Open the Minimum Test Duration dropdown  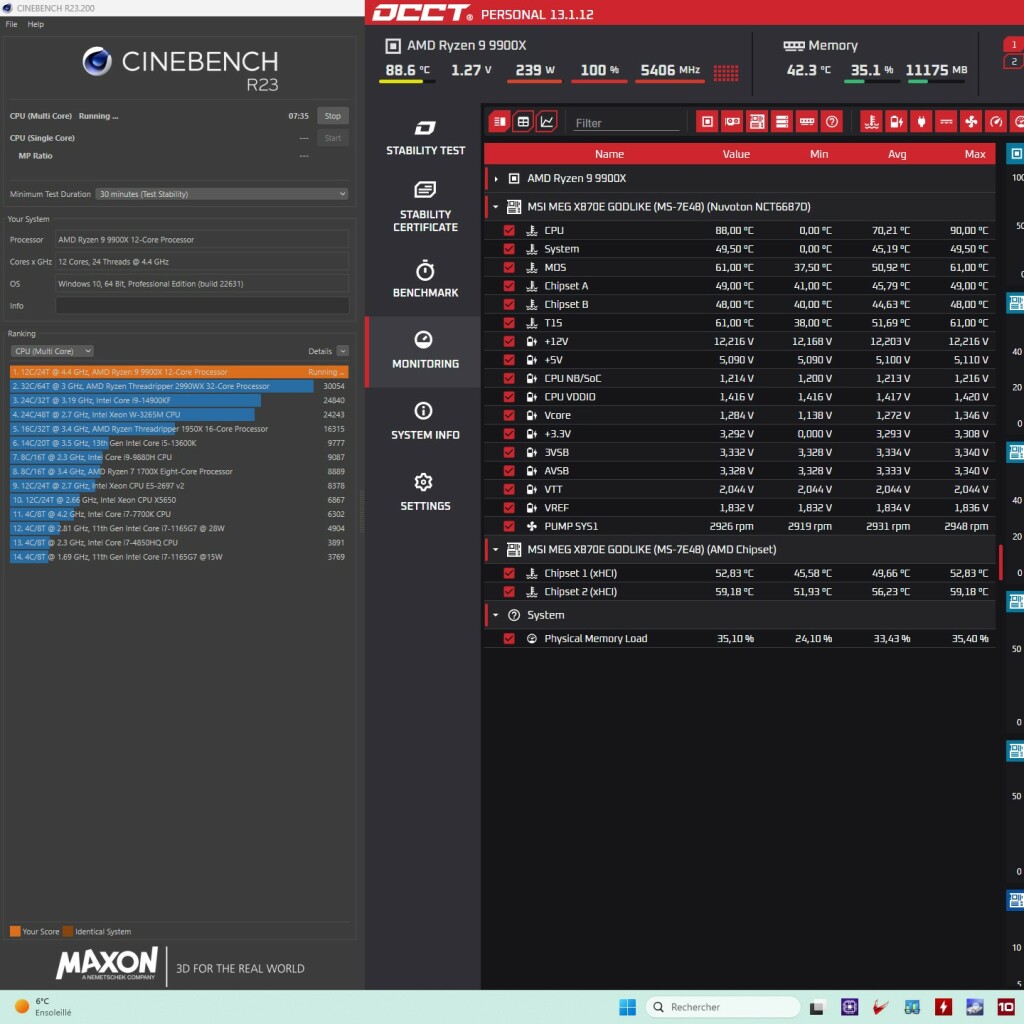221,194
